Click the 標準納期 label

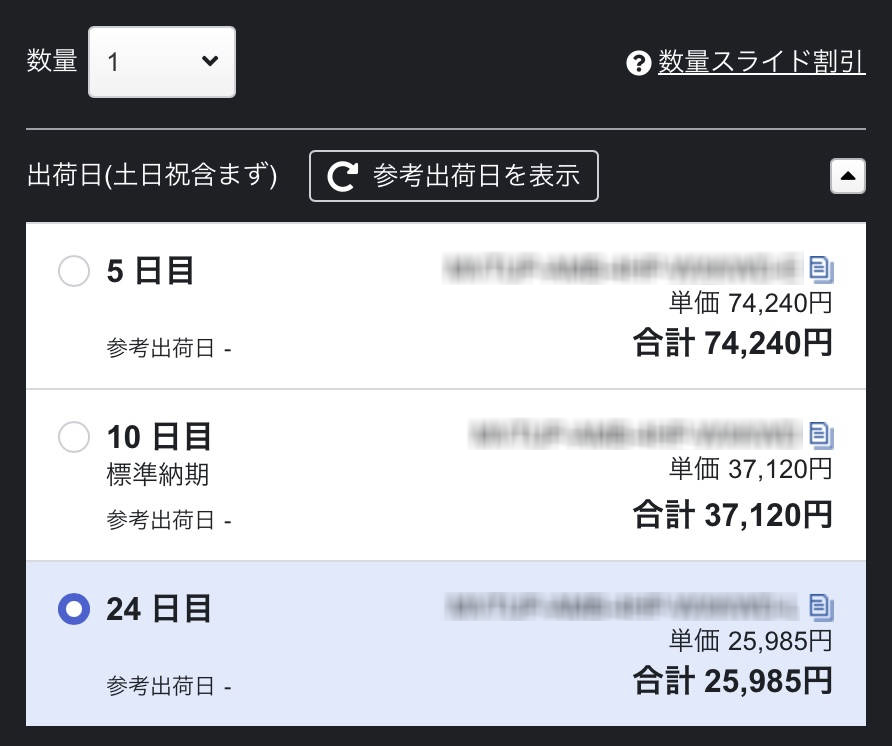[158, 475]
